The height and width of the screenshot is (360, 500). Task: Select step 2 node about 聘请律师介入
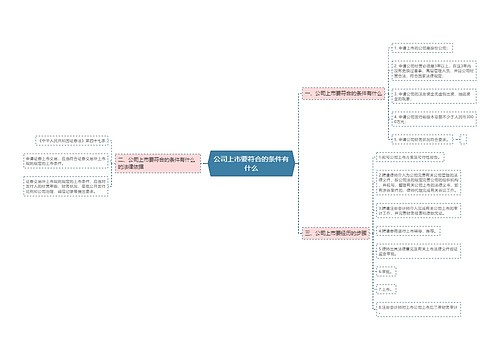coord(419,182)
